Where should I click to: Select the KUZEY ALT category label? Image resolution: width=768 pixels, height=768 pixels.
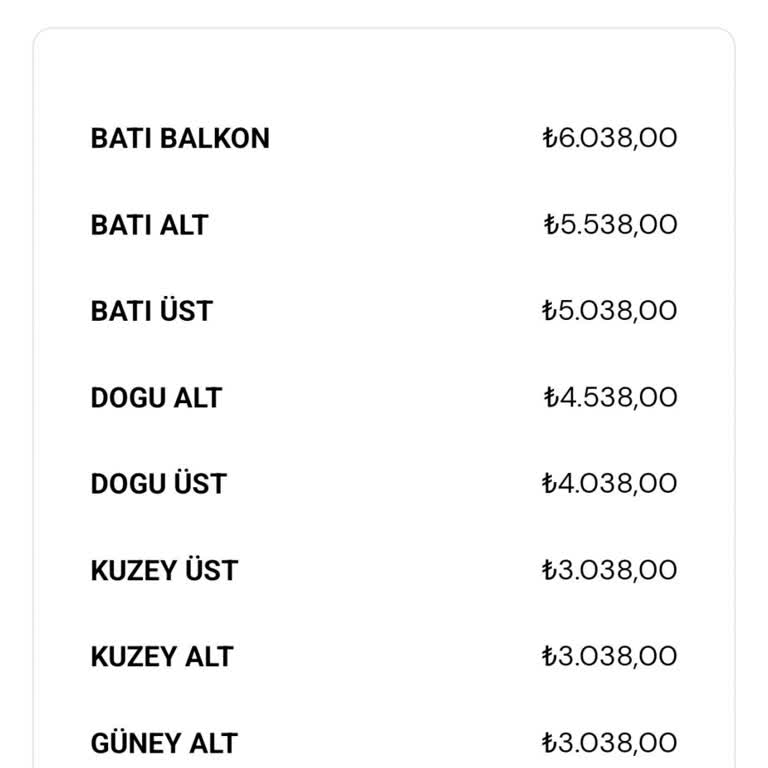161,657
